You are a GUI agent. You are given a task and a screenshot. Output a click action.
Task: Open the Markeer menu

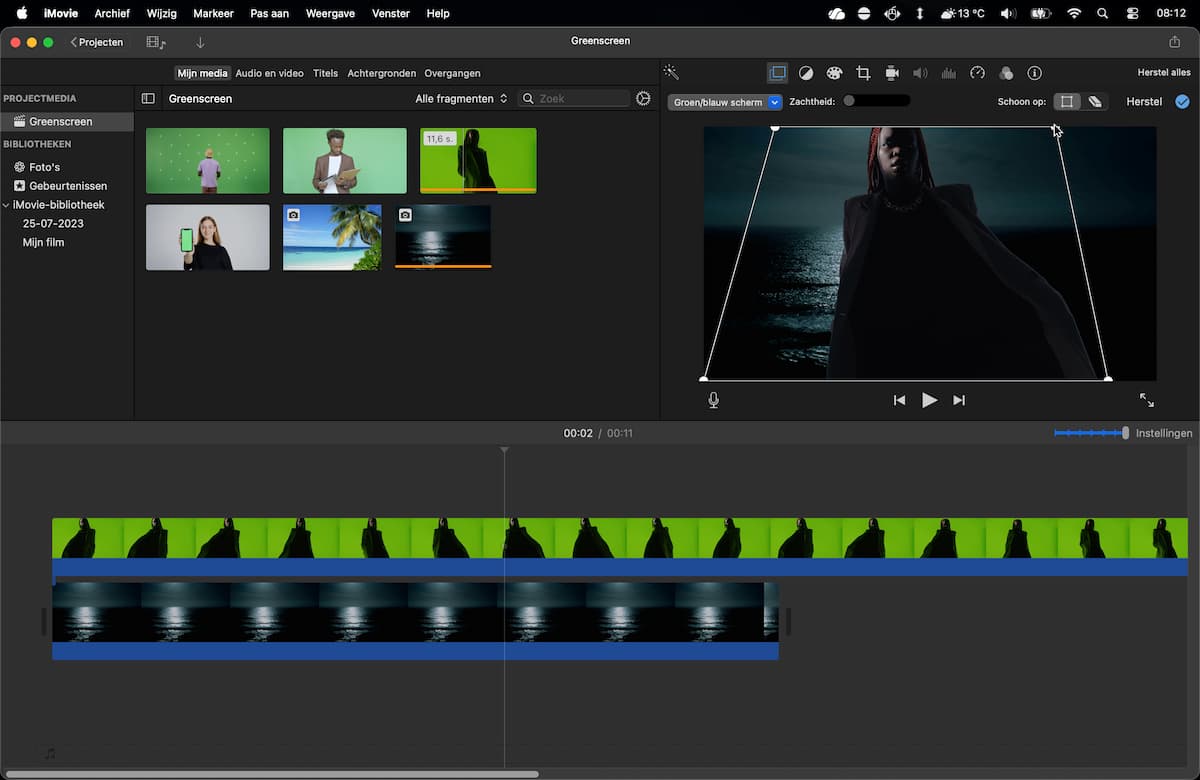(213, 13)
